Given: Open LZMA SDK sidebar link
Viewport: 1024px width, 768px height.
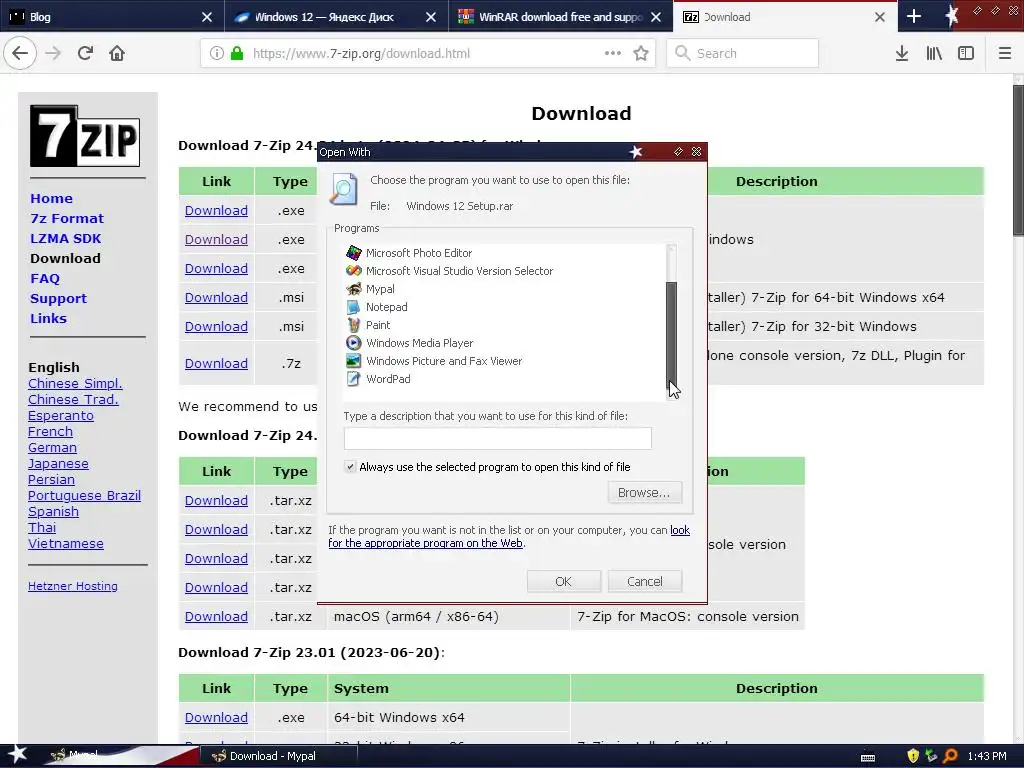Looking at the screenshot, I should click(x=65, y=238).
